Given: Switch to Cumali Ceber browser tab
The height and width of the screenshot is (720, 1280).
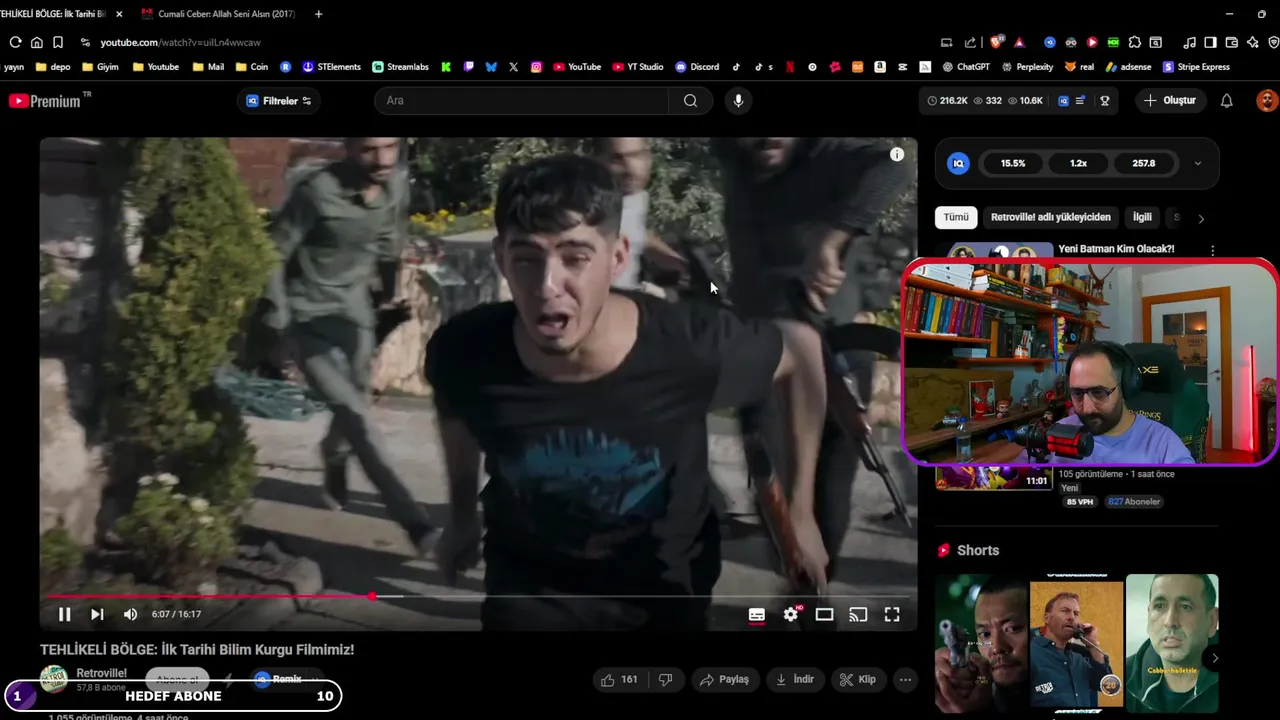Looking at the screenshot, I should coord(218,14).
